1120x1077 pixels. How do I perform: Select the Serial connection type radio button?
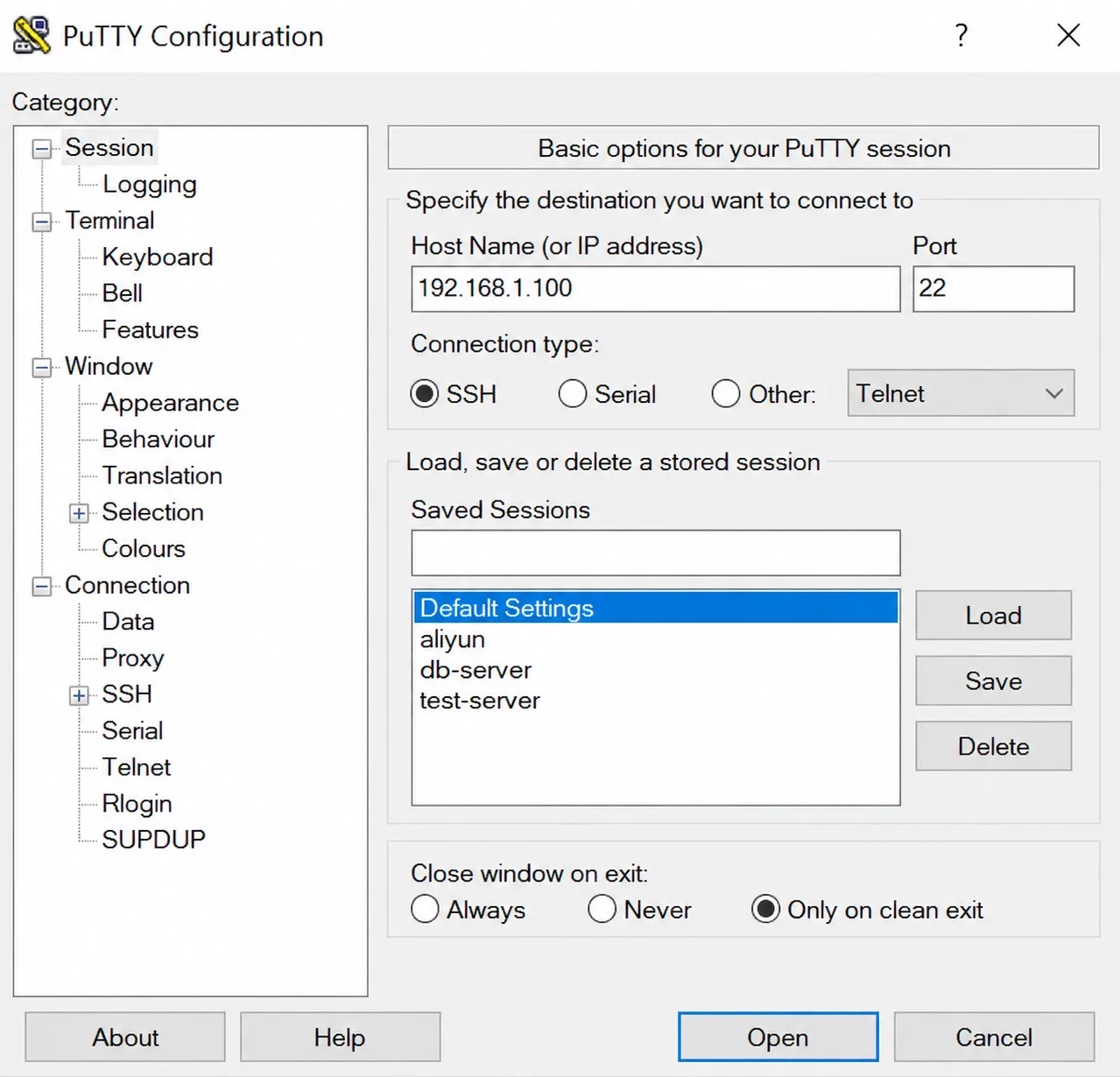coord(573,394)
